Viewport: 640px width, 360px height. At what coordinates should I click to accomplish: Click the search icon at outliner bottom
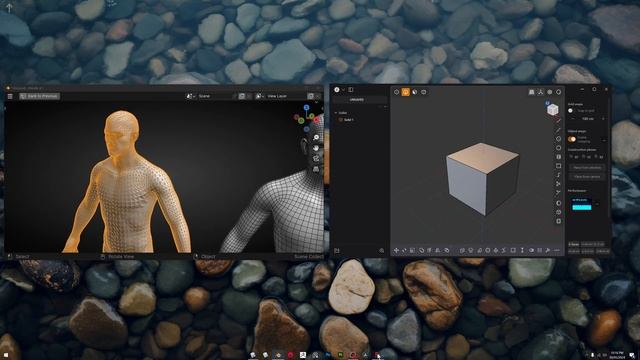click(382, 251)
